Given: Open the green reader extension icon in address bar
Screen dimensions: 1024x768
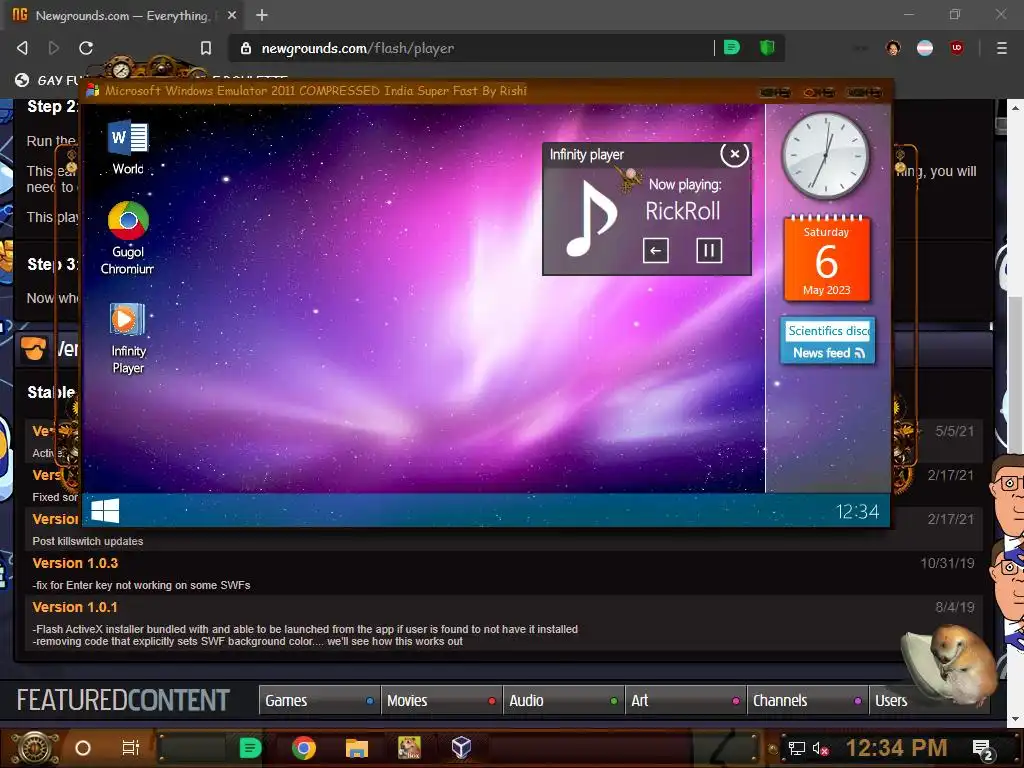Looking at the screenshot, I should click(x=732, y=47).
